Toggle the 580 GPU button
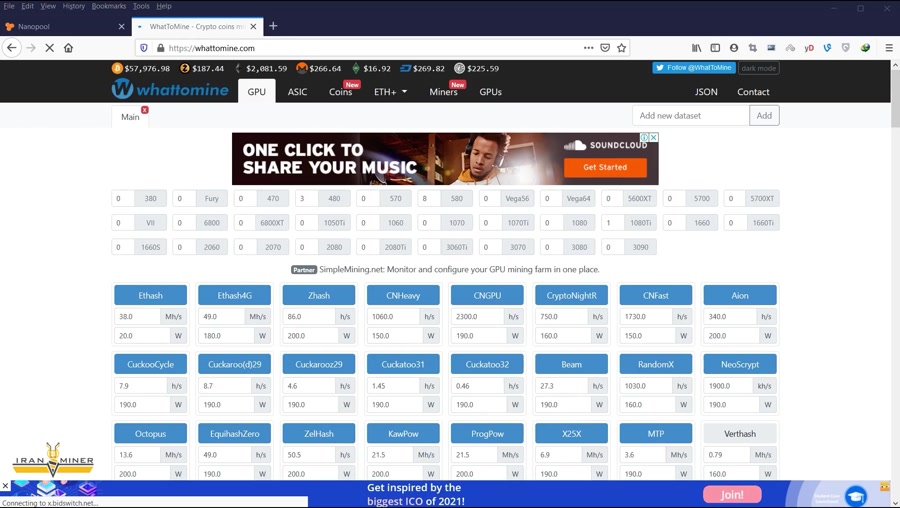 (x=457, y=198)
